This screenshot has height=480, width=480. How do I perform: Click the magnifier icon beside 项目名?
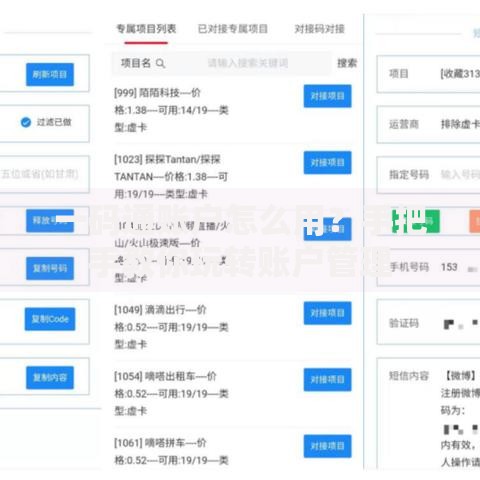click(x=160, y=63)
